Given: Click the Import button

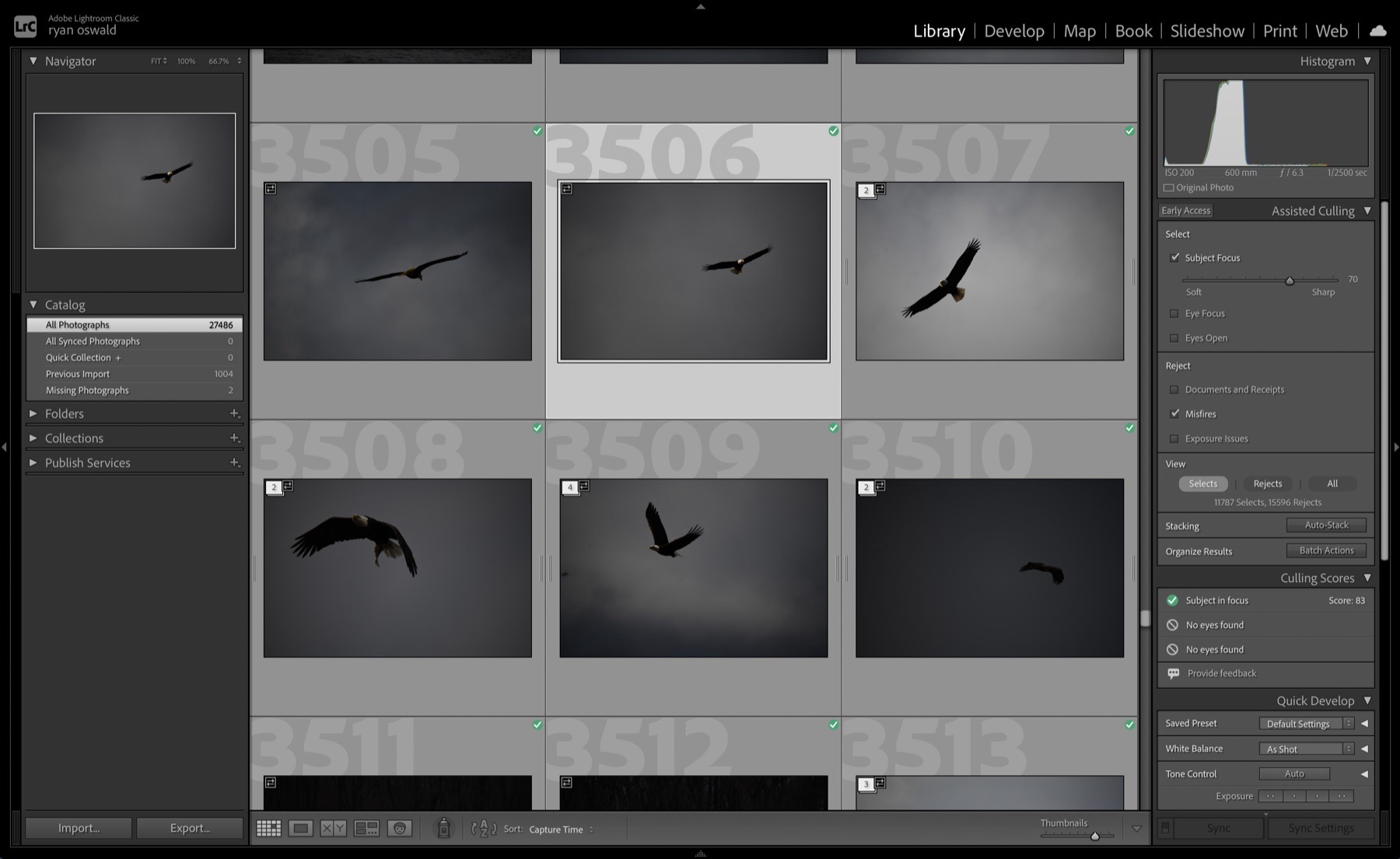Looking at the screenshot, I should [79, 828].
